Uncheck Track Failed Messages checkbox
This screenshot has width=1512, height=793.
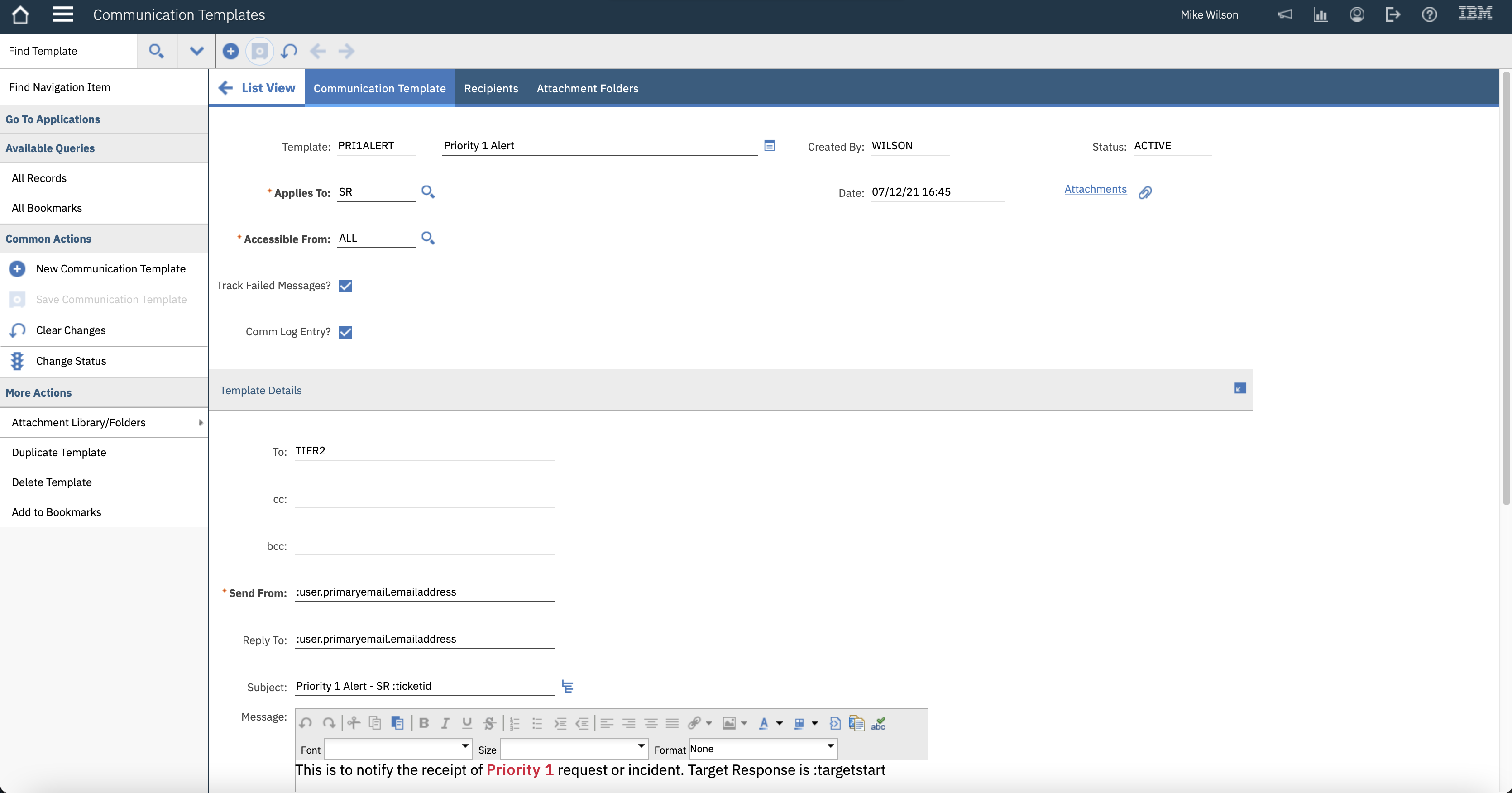(x=345, y=286)
